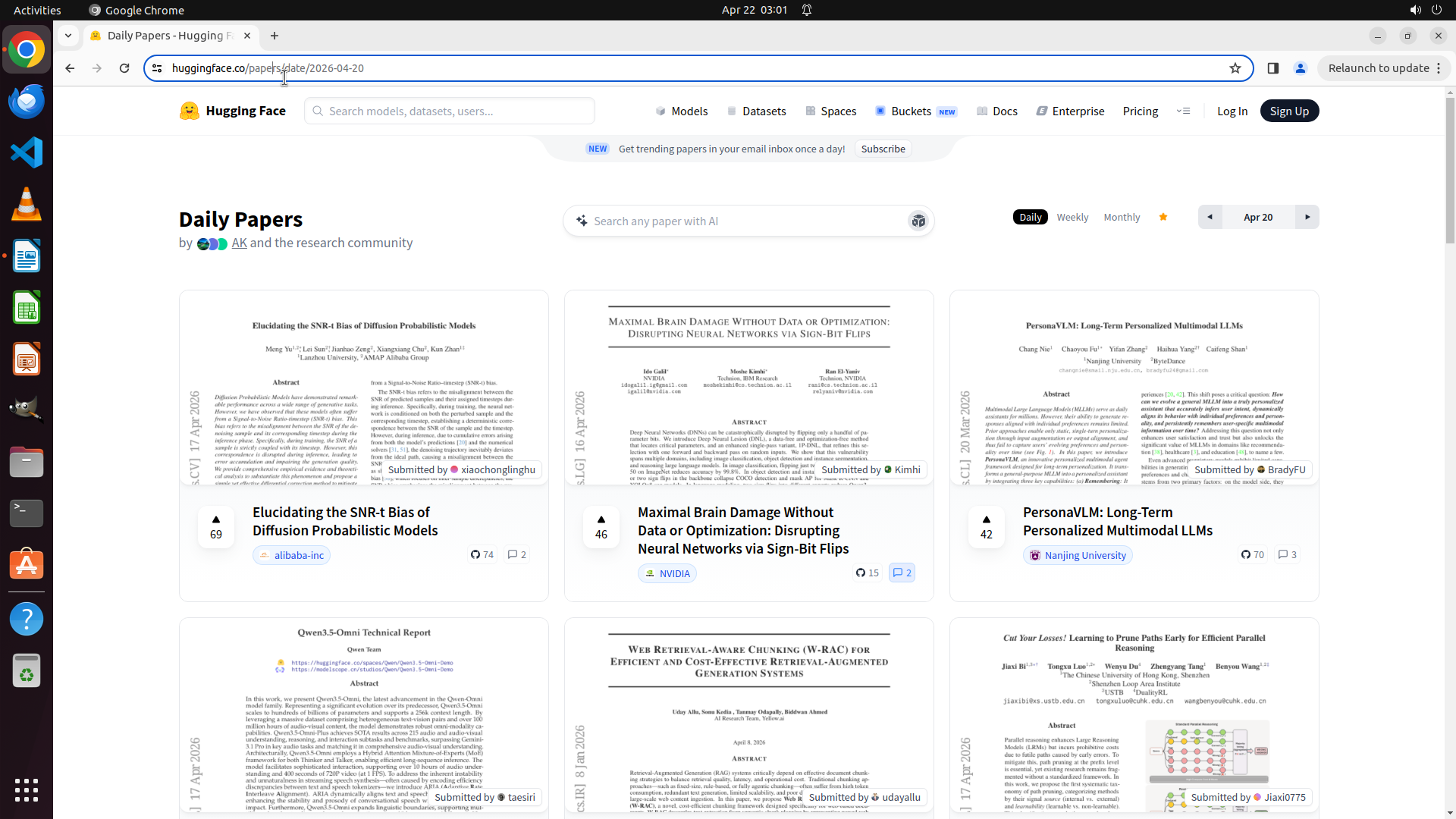Click the AI search cube icon

click(918, 221)
